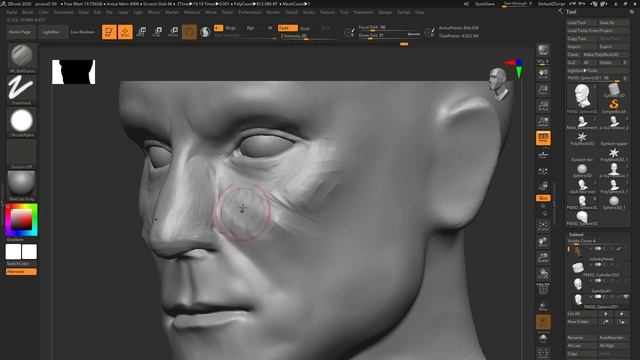The image size is (640, 360).
Task: Click the BPR render icon
Action: [x=543, y=51]
